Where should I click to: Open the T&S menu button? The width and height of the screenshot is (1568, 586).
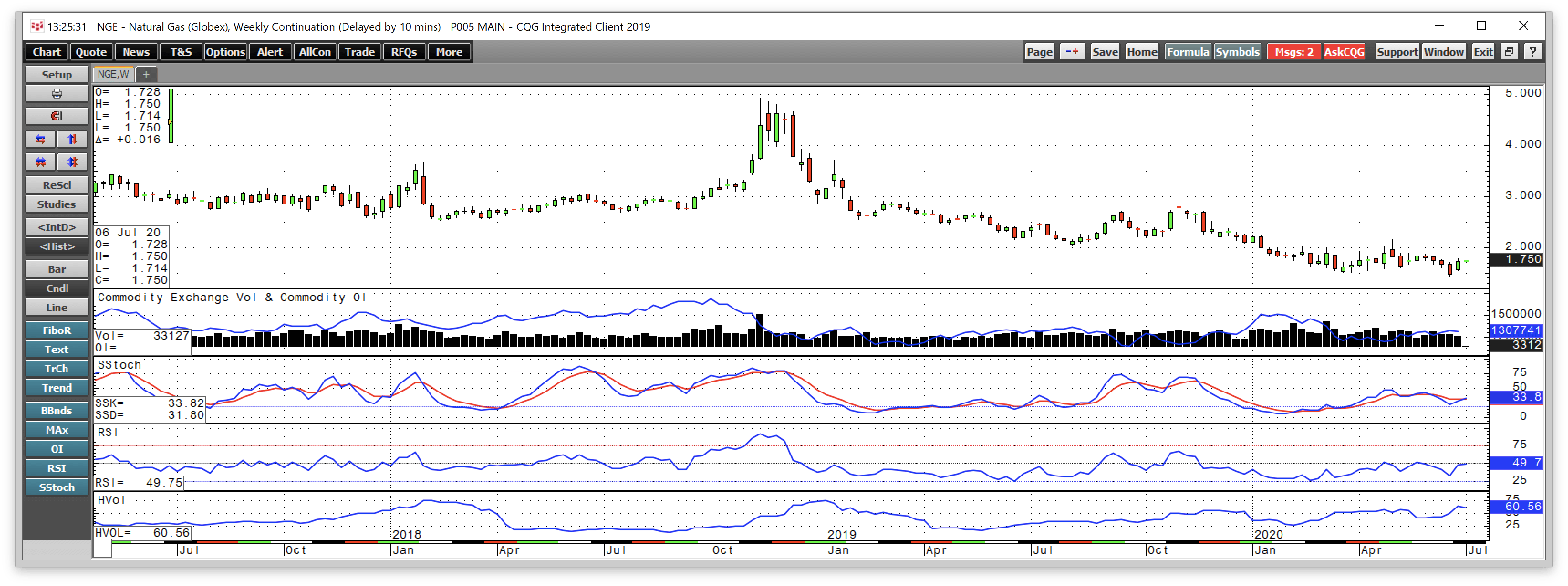[181, 52]
